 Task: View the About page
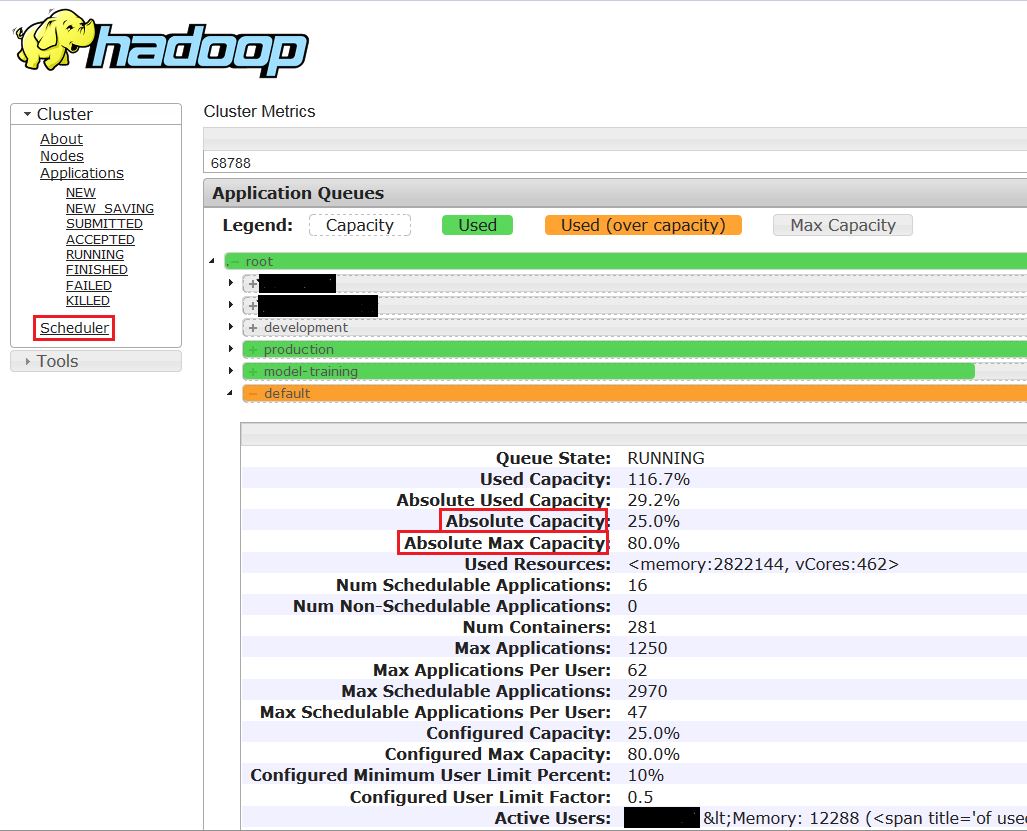point(61,139)
